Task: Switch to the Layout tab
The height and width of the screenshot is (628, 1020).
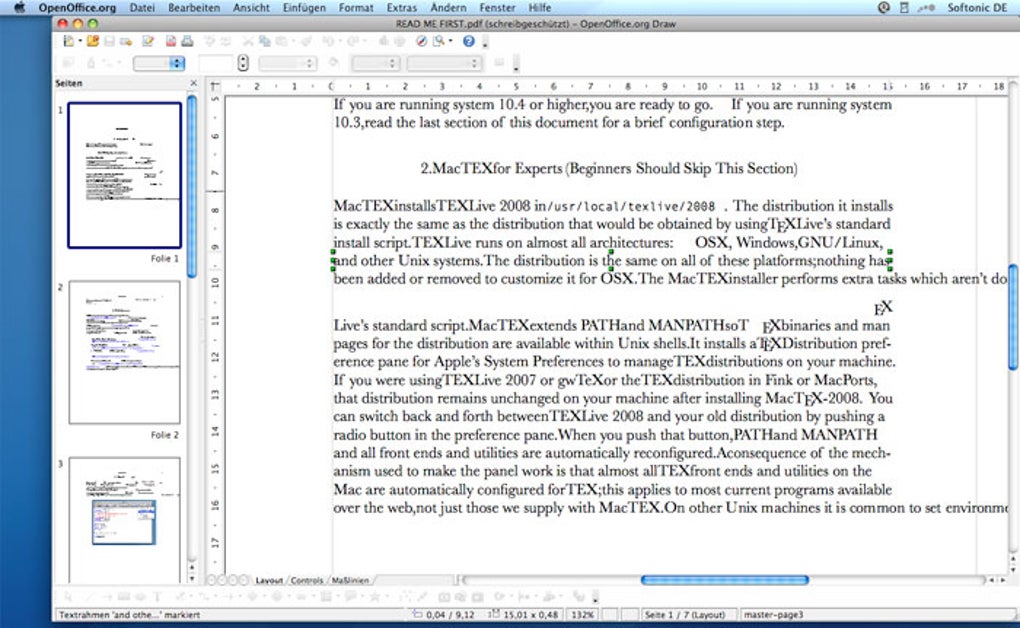Action: pyautogui.click(x=269, y=580)
